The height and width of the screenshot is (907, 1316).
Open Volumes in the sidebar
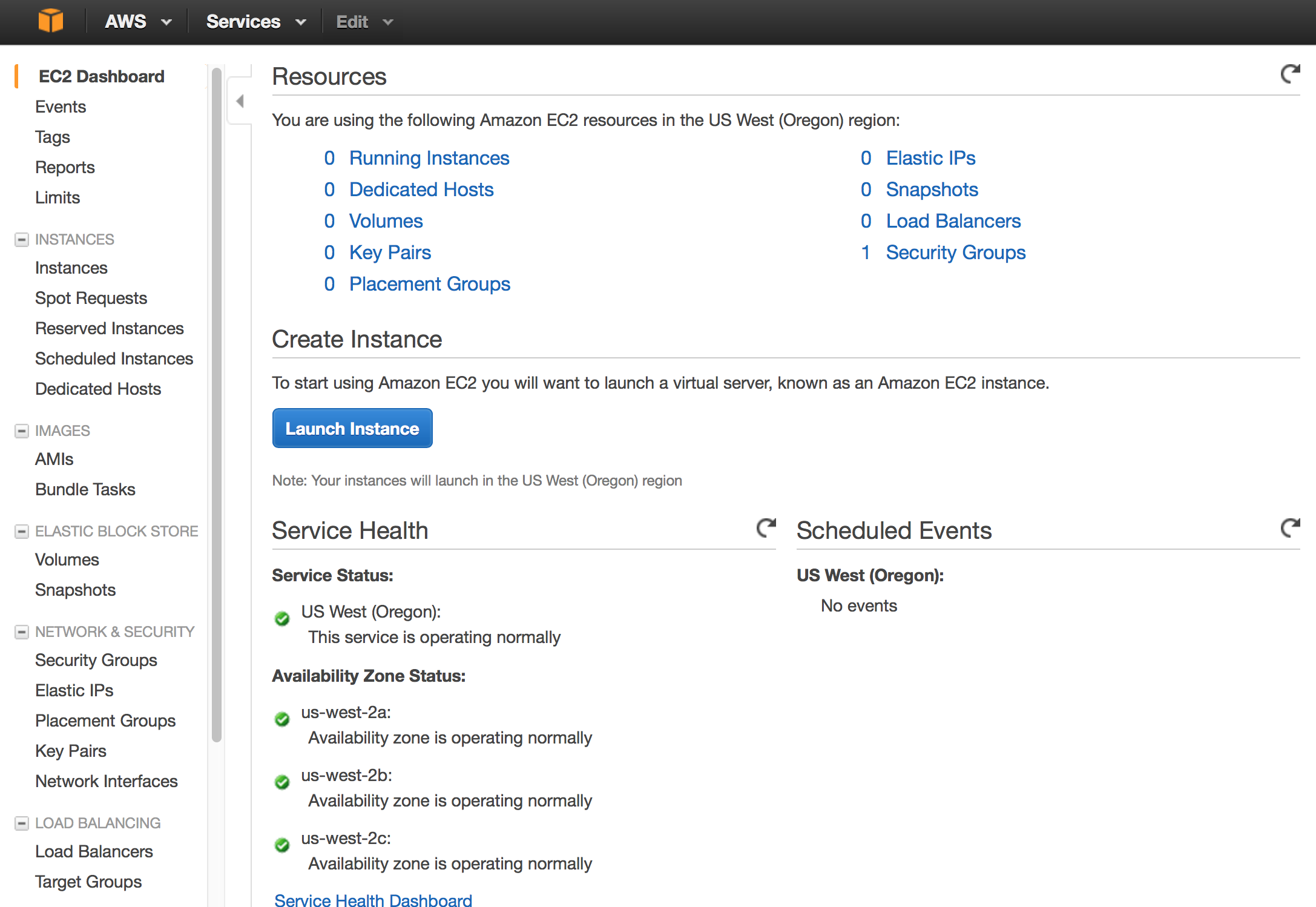67,559
